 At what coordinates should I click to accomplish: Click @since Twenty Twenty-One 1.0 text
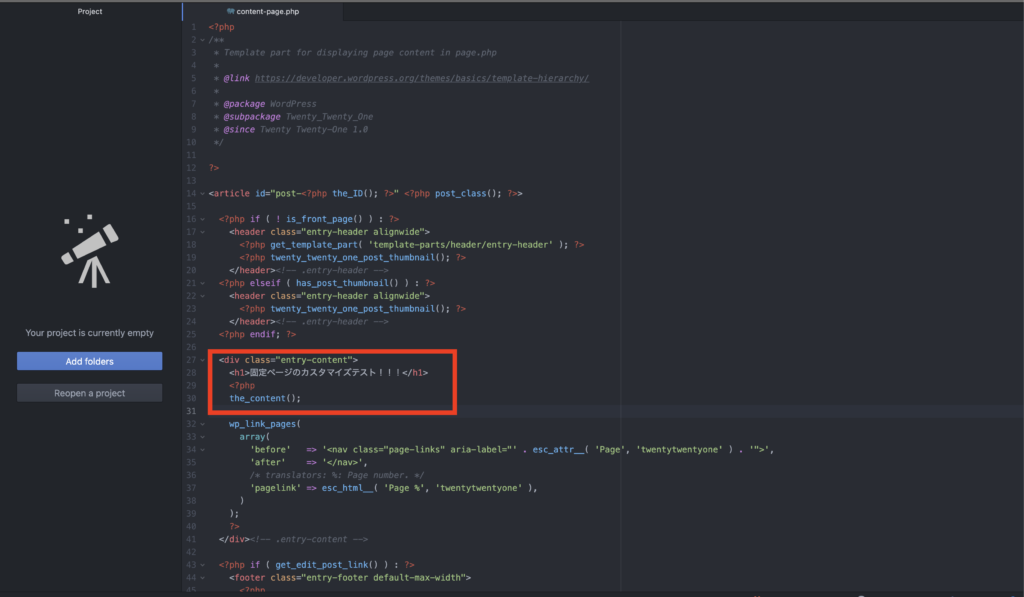[295, 129]
